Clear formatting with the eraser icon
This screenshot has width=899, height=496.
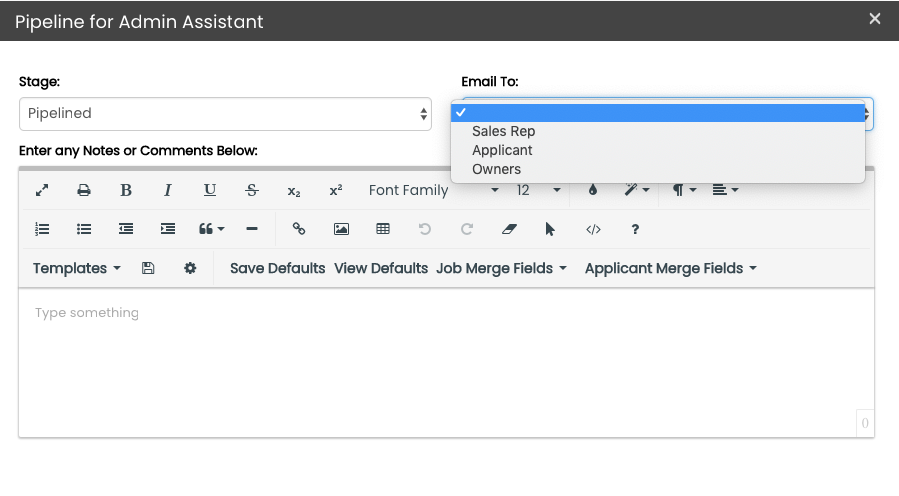(x=509, y=229)
